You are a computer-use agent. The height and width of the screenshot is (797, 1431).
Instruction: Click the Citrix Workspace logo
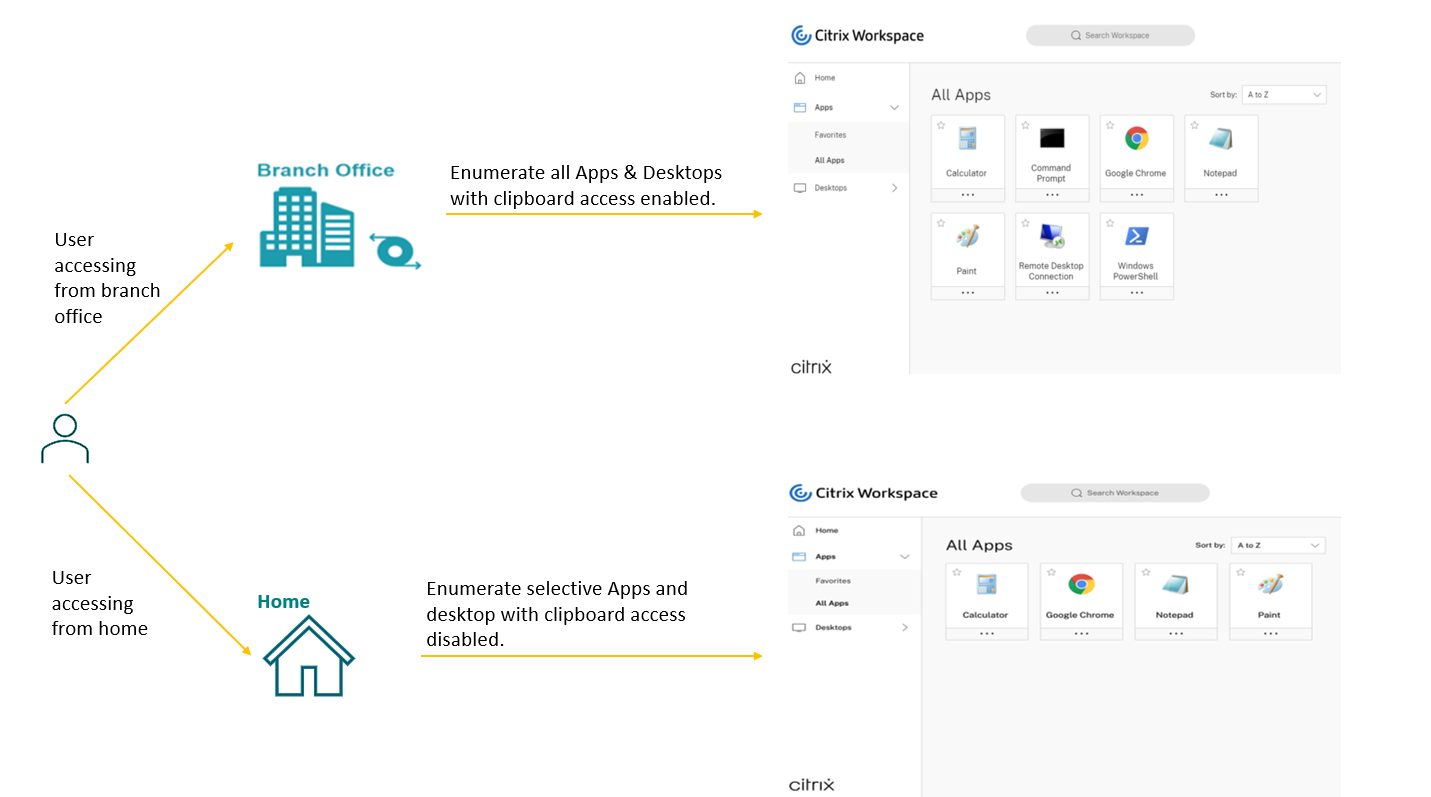click(x=857, y=34)
